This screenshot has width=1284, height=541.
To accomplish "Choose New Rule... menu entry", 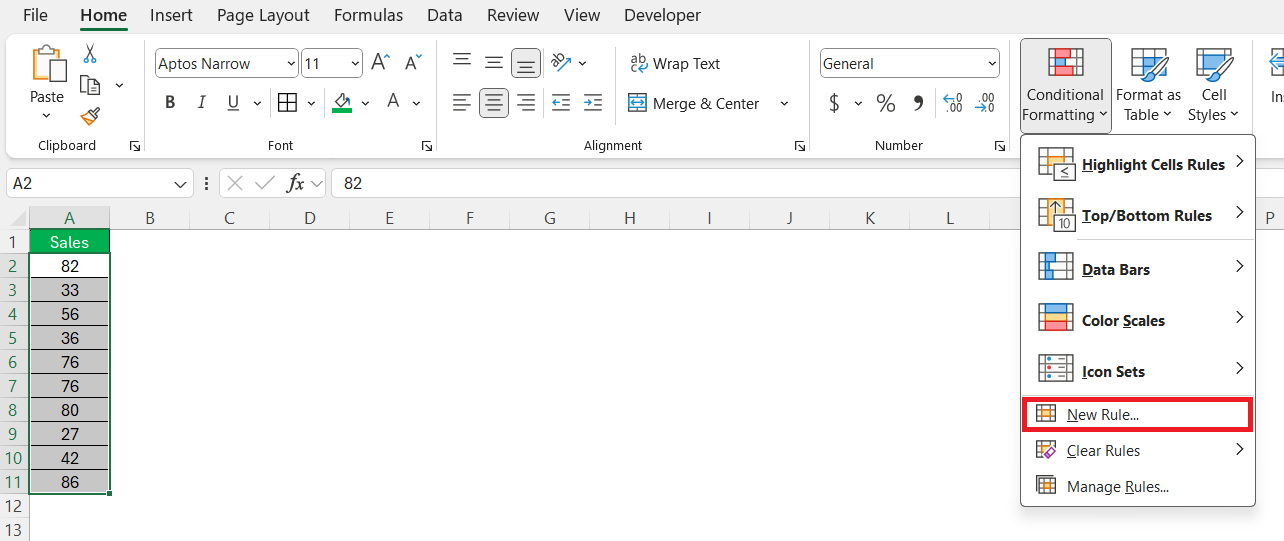I will point(1138,414).
